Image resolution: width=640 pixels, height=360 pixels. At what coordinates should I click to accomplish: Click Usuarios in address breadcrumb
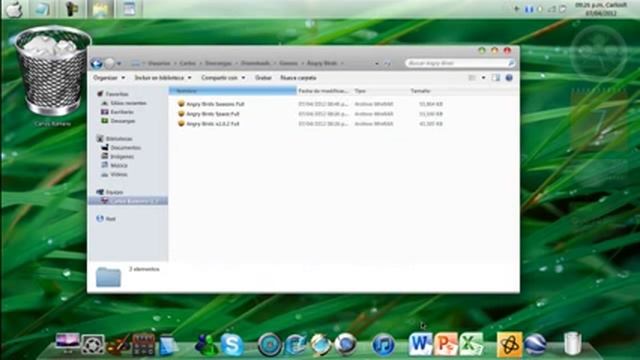point(159,63)
